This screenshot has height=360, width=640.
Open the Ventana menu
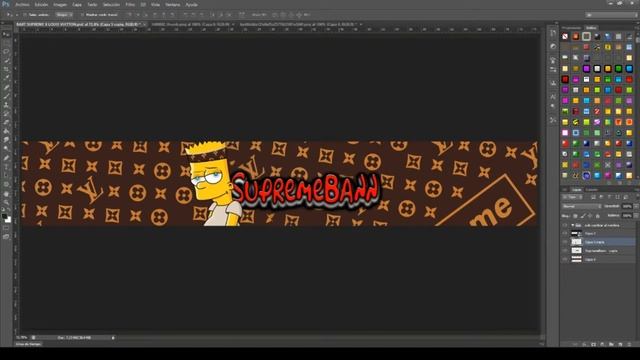pos(173,4)
